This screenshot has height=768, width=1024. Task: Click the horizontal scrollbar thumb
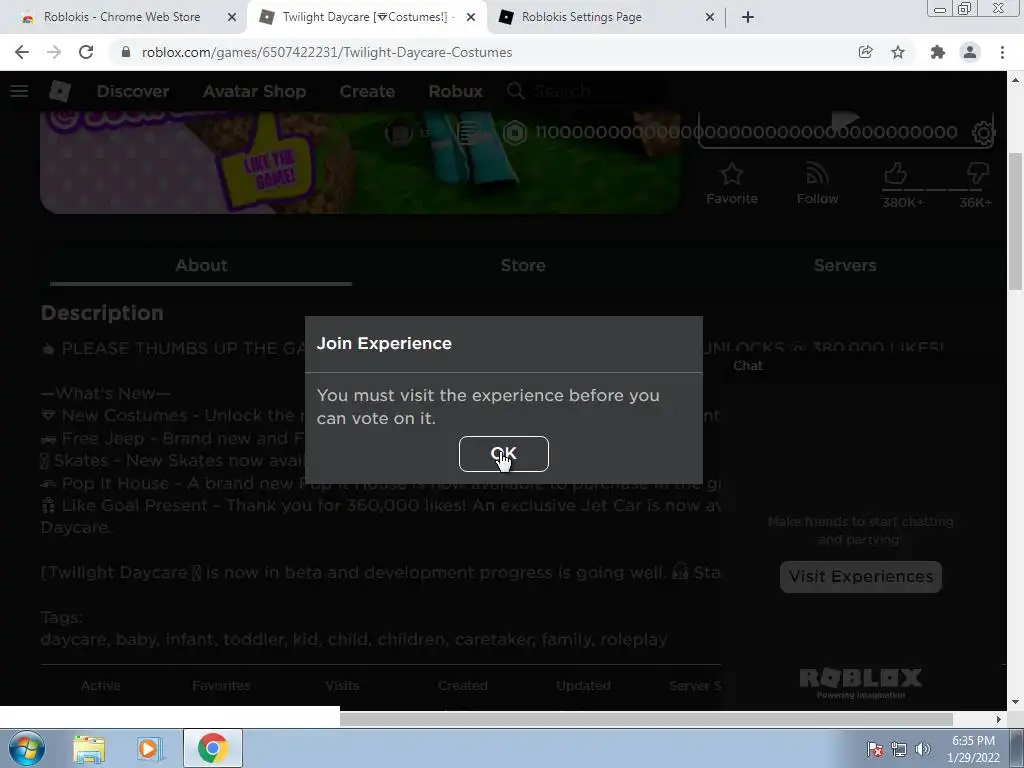click(x=646, y=719)
